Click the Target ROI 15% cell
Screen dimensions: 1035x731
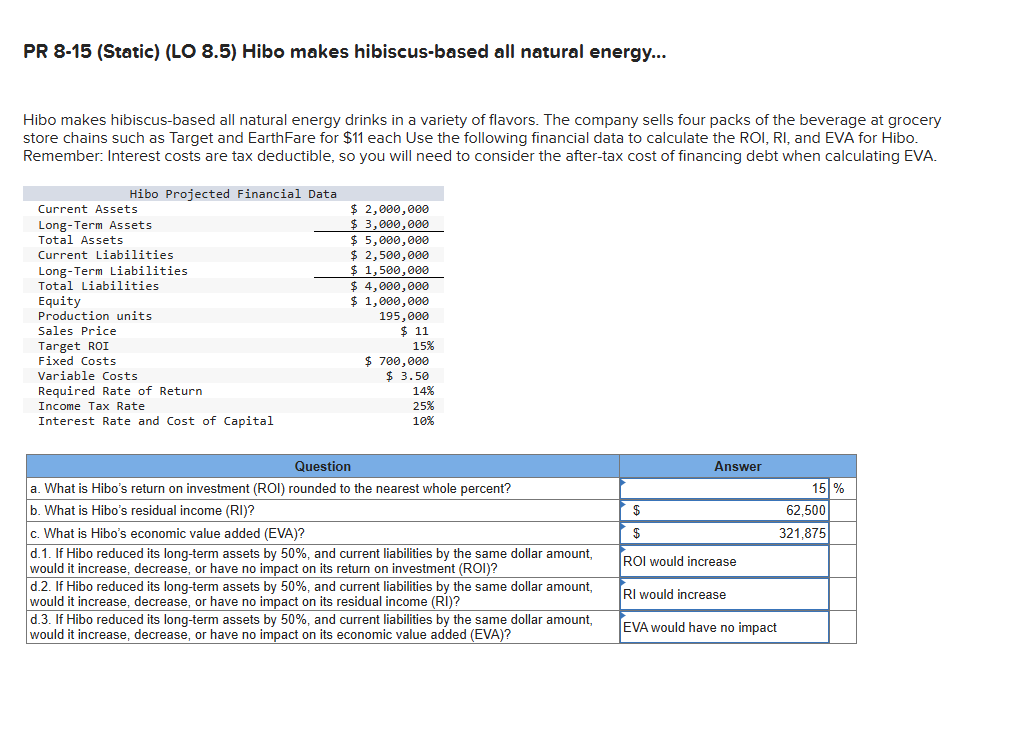423,345
